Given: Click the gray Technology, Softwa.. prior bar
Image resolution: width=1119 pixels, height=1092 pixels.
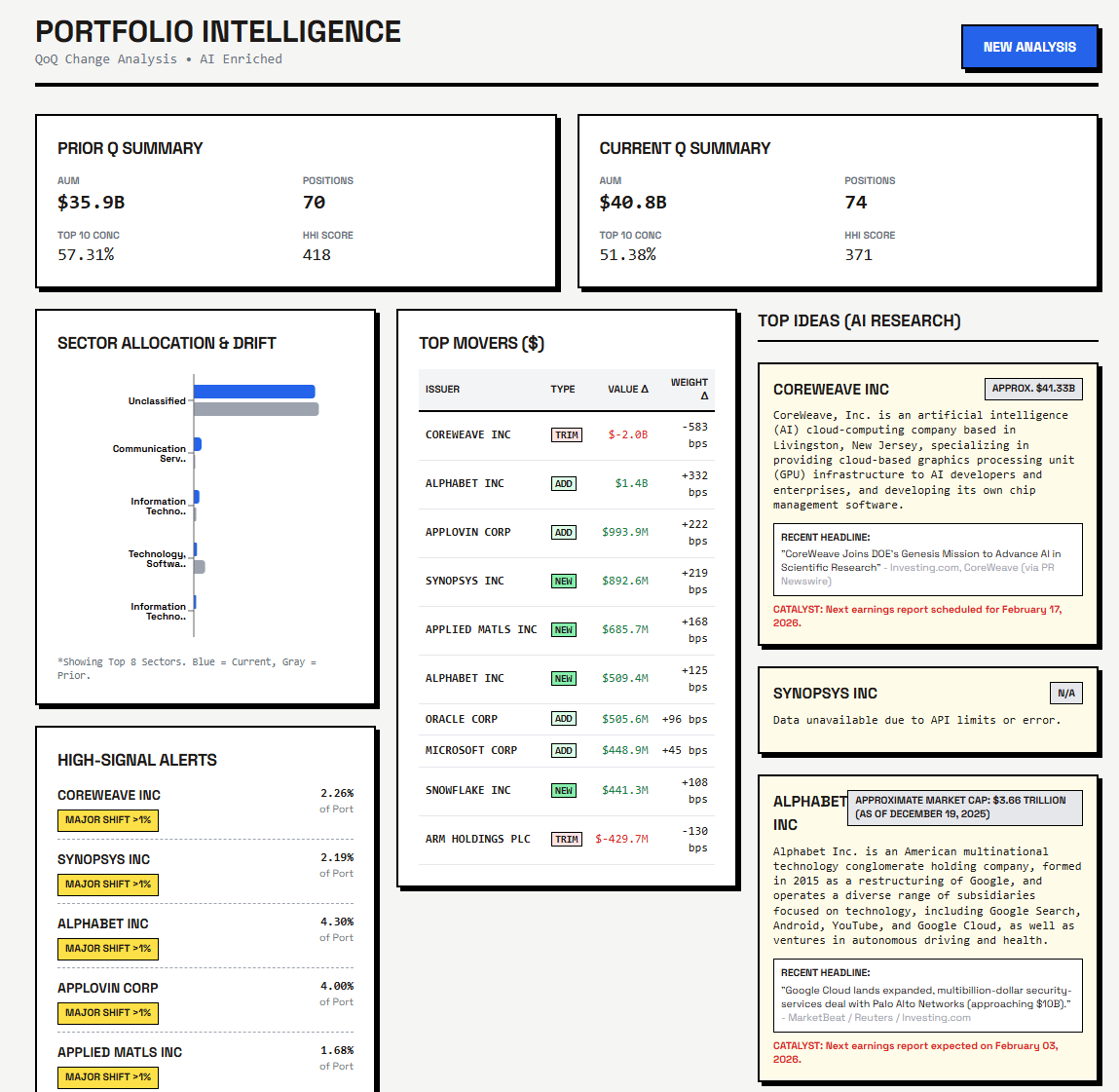Looking at the screenshot, I should pyautogui.click(x=200, y=567).
